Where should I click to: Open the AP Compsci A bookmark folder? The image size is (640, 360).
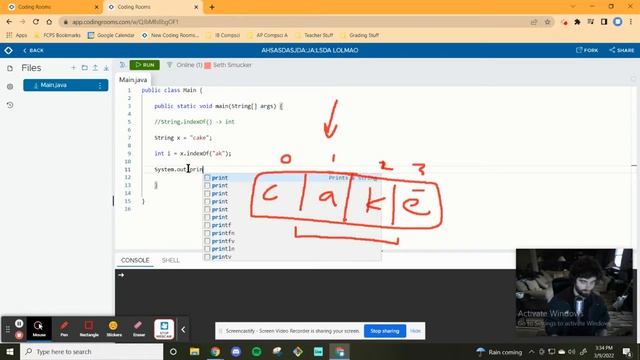click(x=267, y=35)
